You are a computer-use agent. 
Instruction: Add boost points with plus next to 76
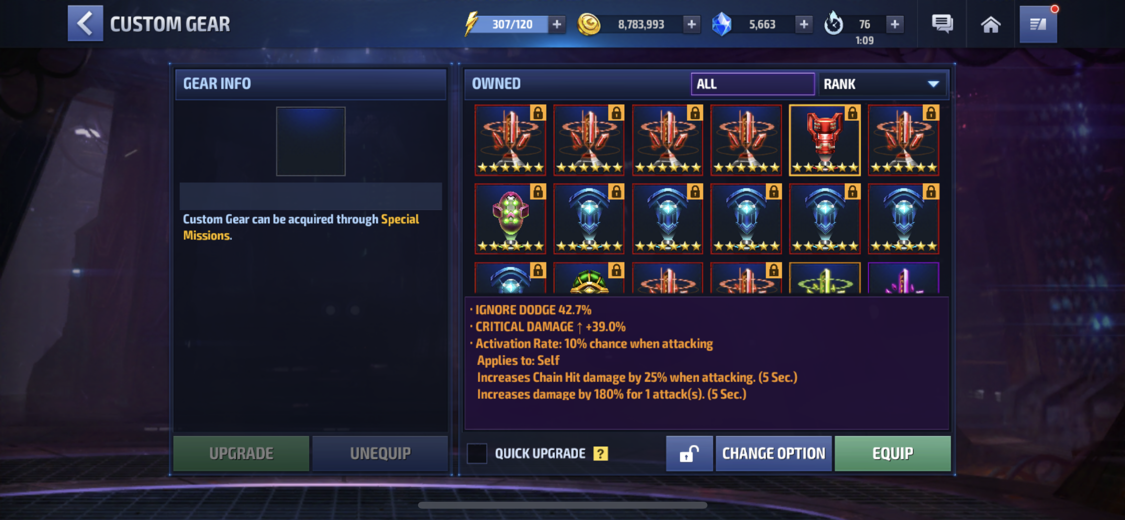(x=894, y=24)
